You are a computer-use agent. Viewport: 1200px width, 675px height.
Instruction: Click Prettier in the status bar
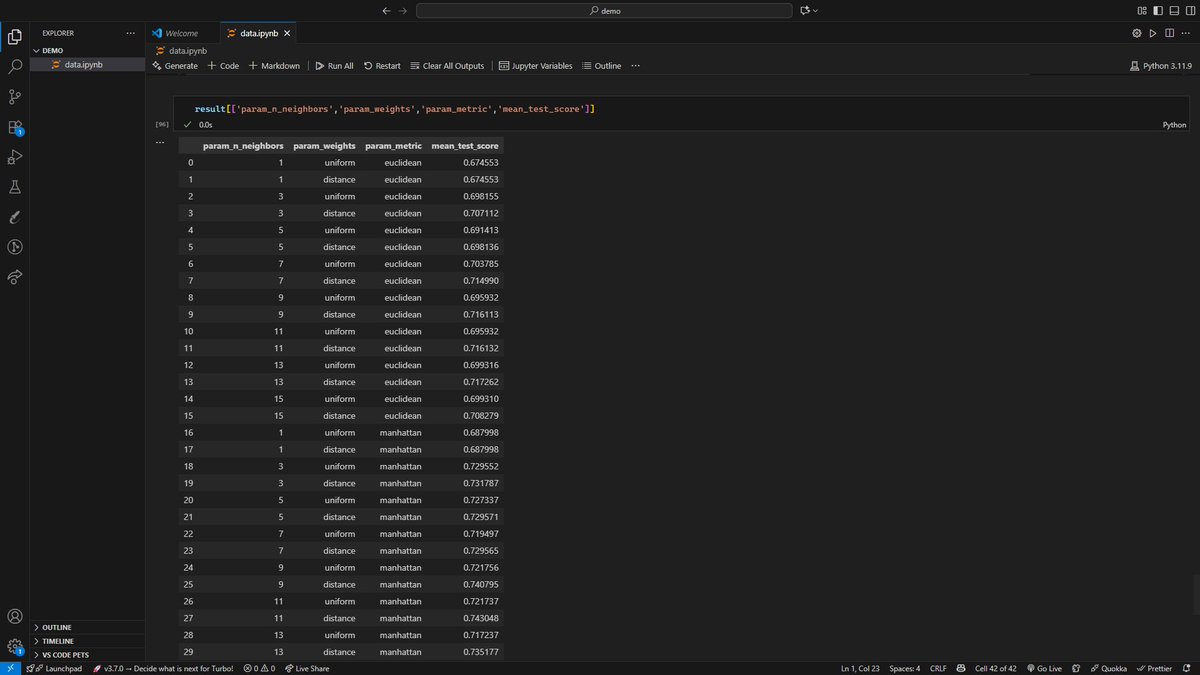pyautogui.click(x=1154, y=668)
